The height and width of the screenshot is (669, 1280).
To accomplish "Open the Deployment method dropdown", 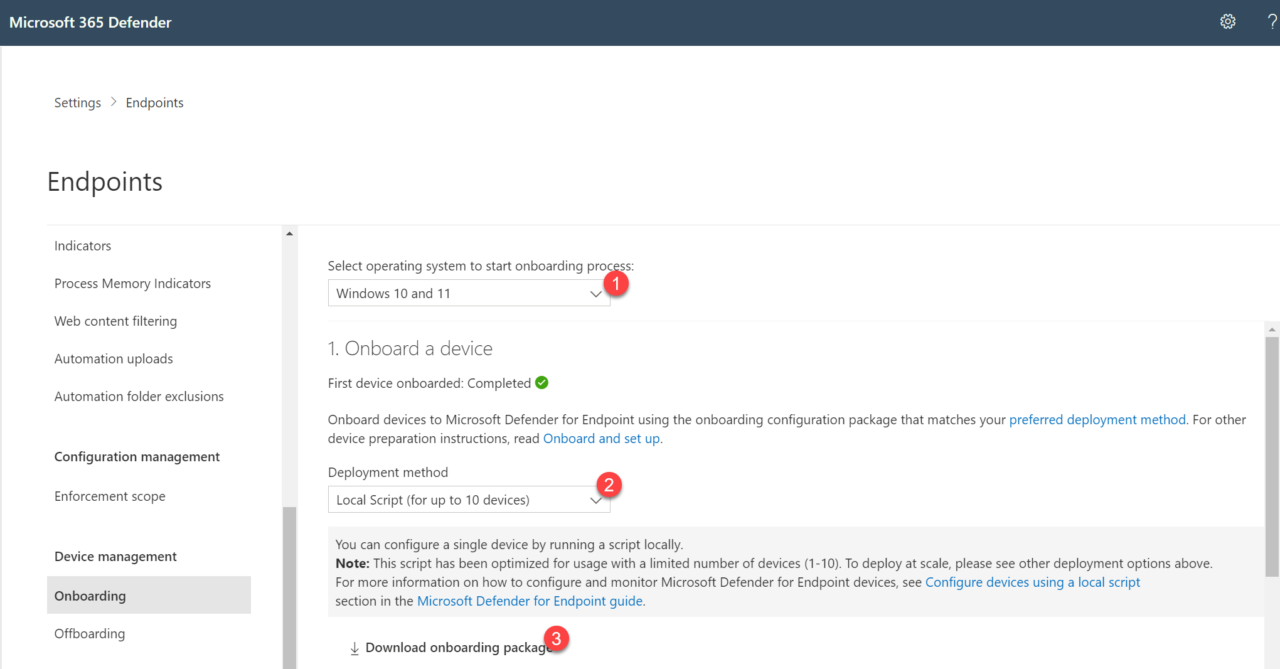I will [x=469, y=499].
